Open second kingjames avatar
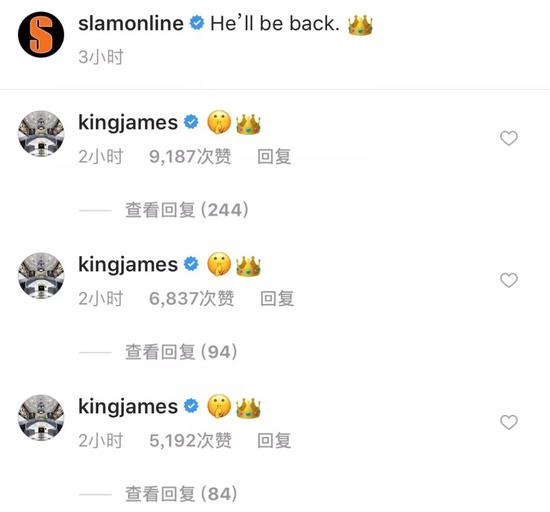Image resolution: width=550 pixels, height=512 pixels. point(41,275)
